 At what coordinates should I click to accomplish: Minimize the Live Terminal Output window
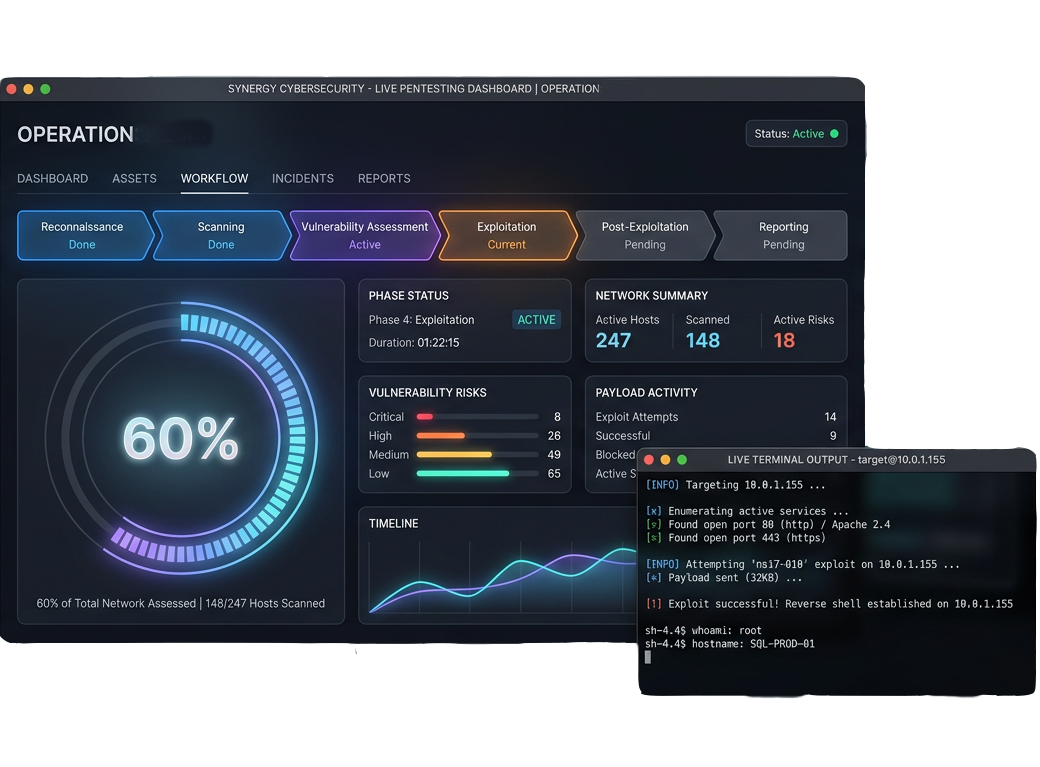(666, 460)
